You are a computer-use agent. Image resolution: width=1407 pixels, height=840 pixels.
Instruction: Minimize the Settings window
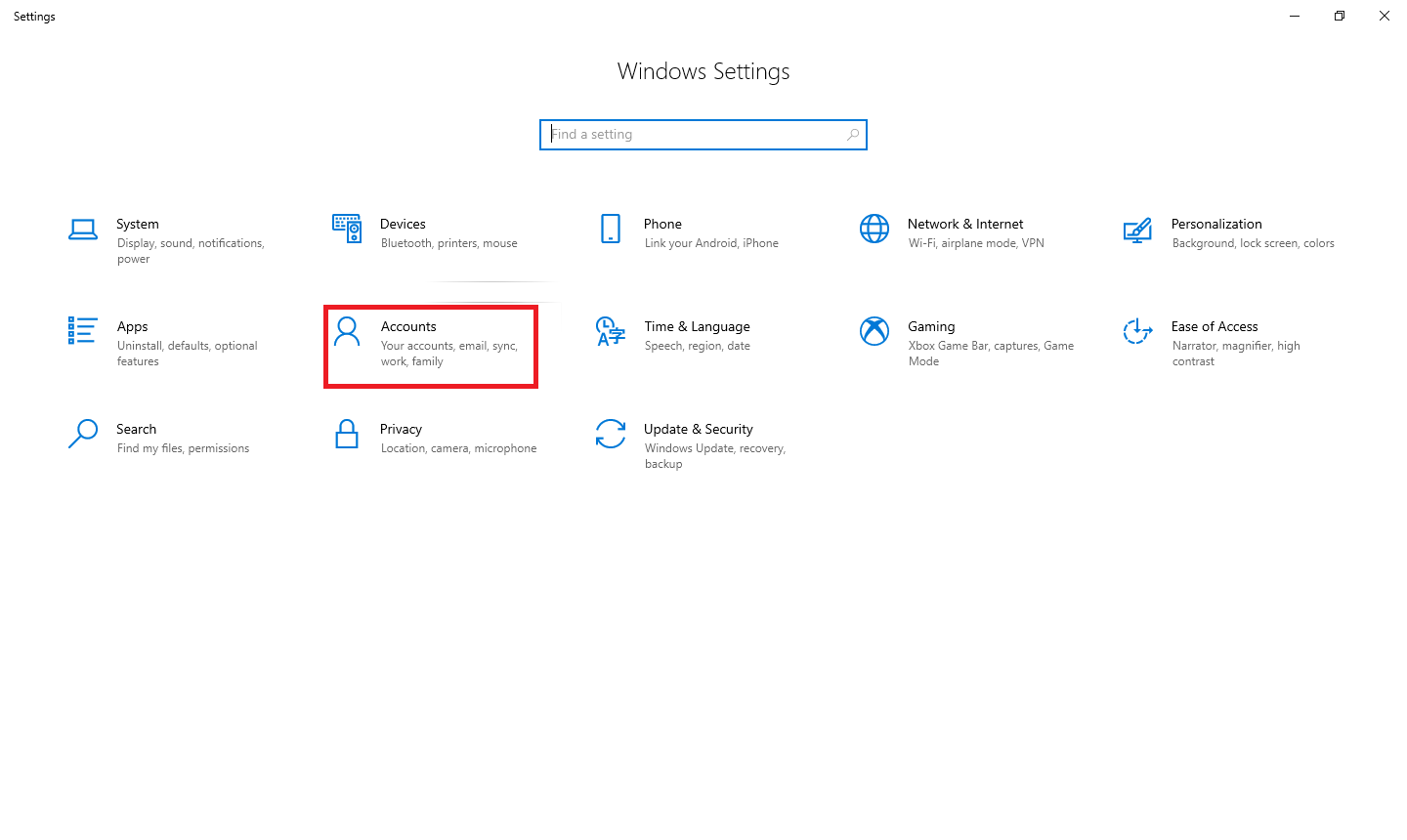point(1295,16)
